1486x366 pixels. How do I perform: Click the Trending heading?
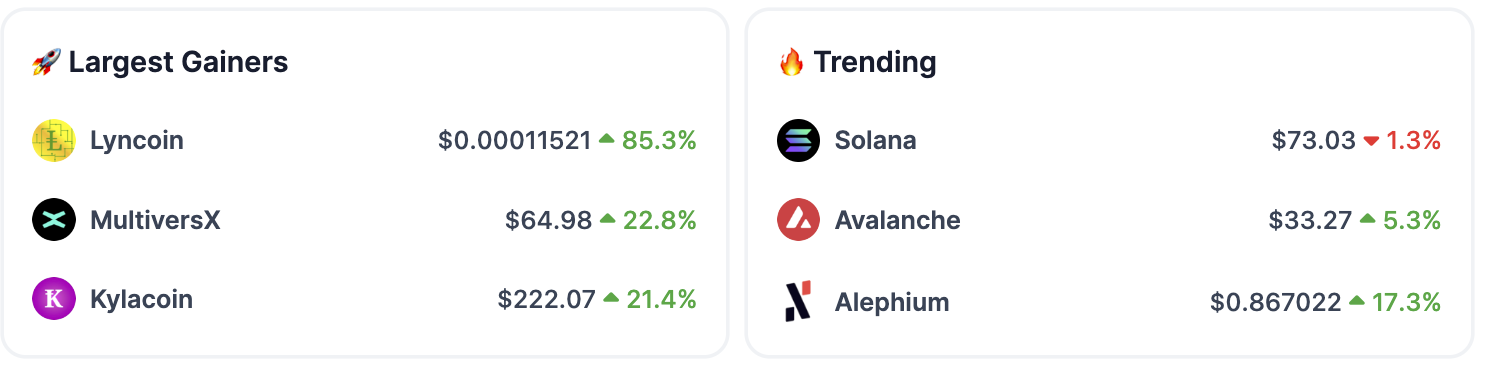point(875,62)
